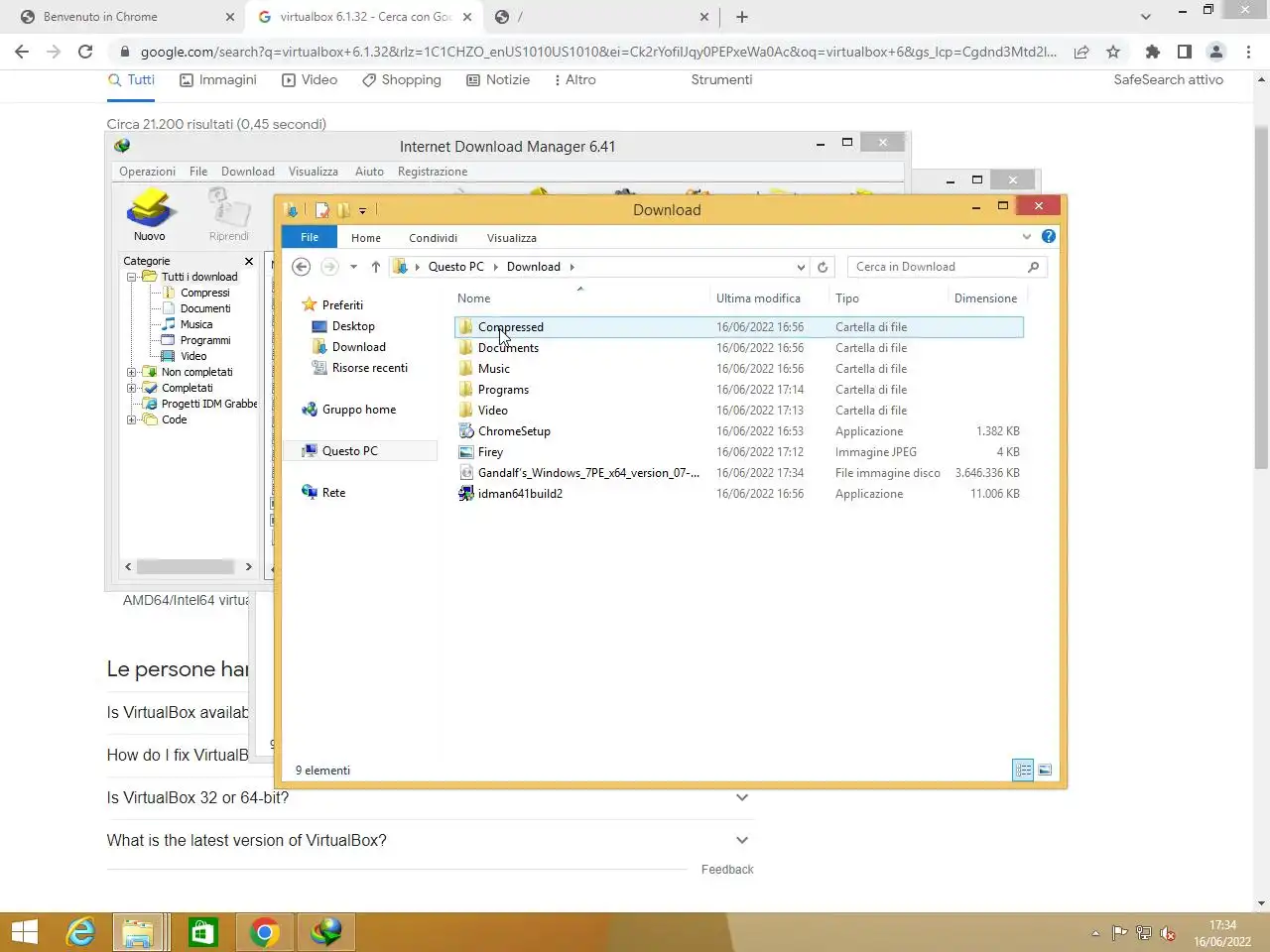Image resolution: width=1270 pixels, height=952 pixels.
Task: Select the Documents folder icon
Action: click(466, 348)
